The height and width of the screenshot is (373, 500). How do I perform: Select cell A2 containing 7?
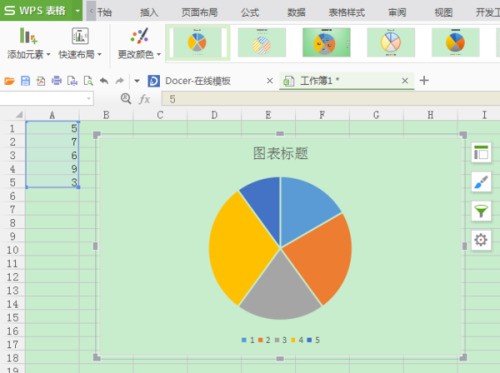pos(52,142)
